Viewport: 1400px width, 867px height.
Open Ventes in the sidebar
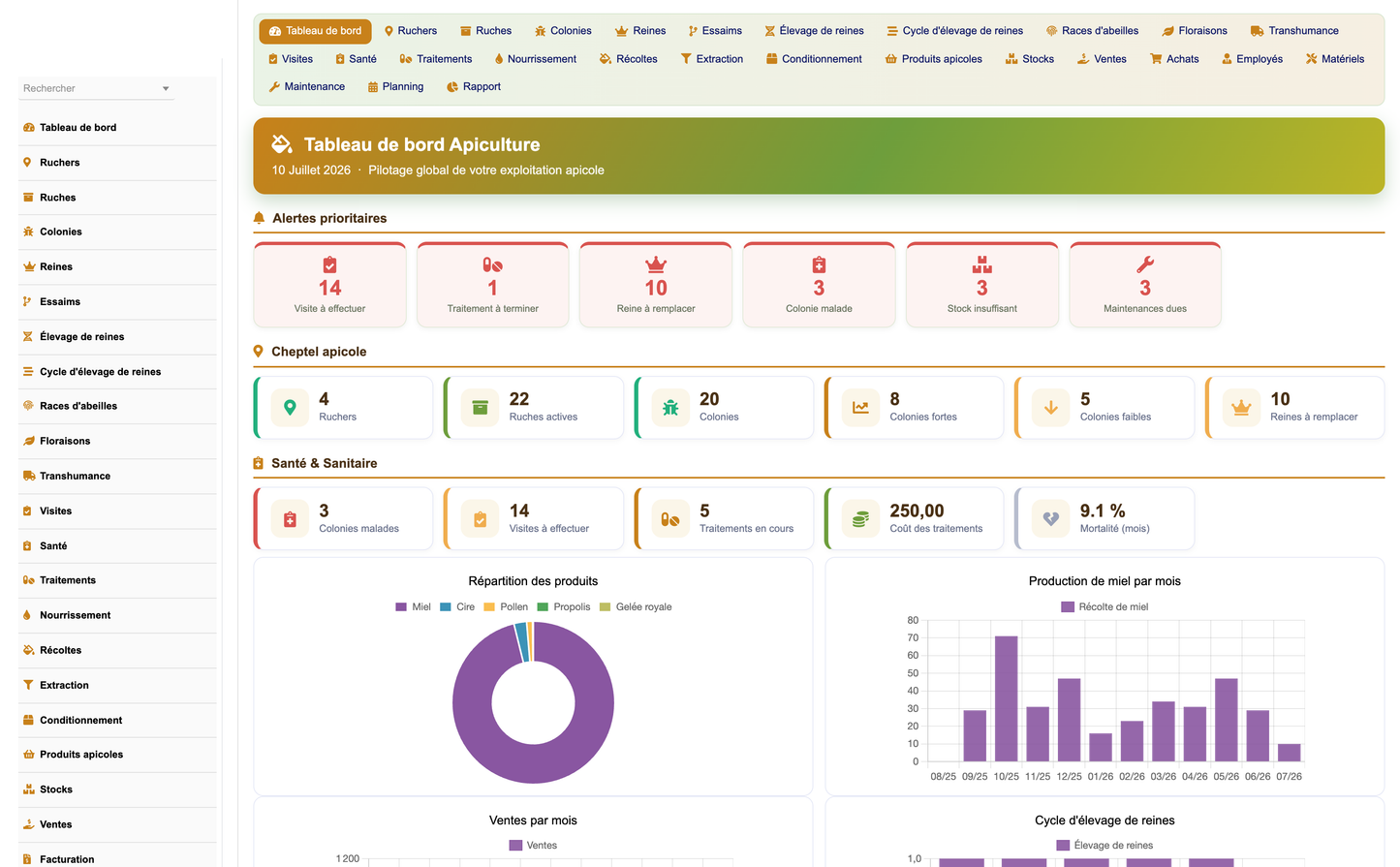pos(117,824)
